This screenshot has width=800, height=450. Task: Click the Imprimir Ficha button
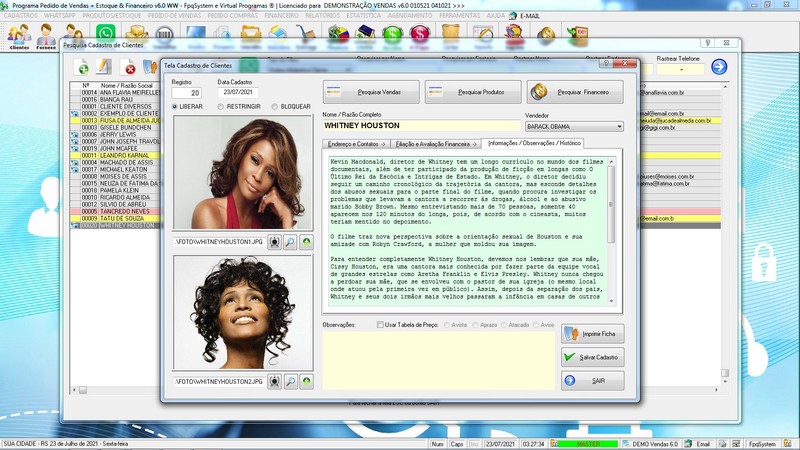coord(592,334)
